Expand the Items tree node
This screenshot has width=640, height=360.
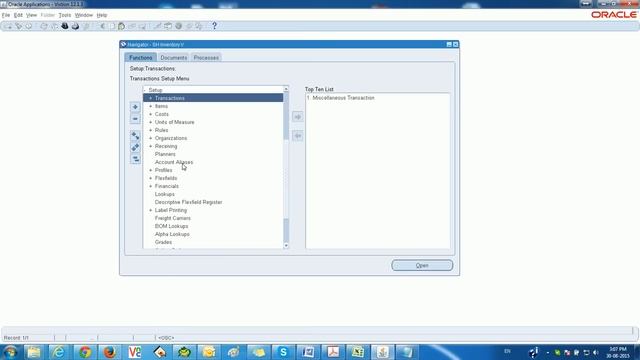(151, 106)
